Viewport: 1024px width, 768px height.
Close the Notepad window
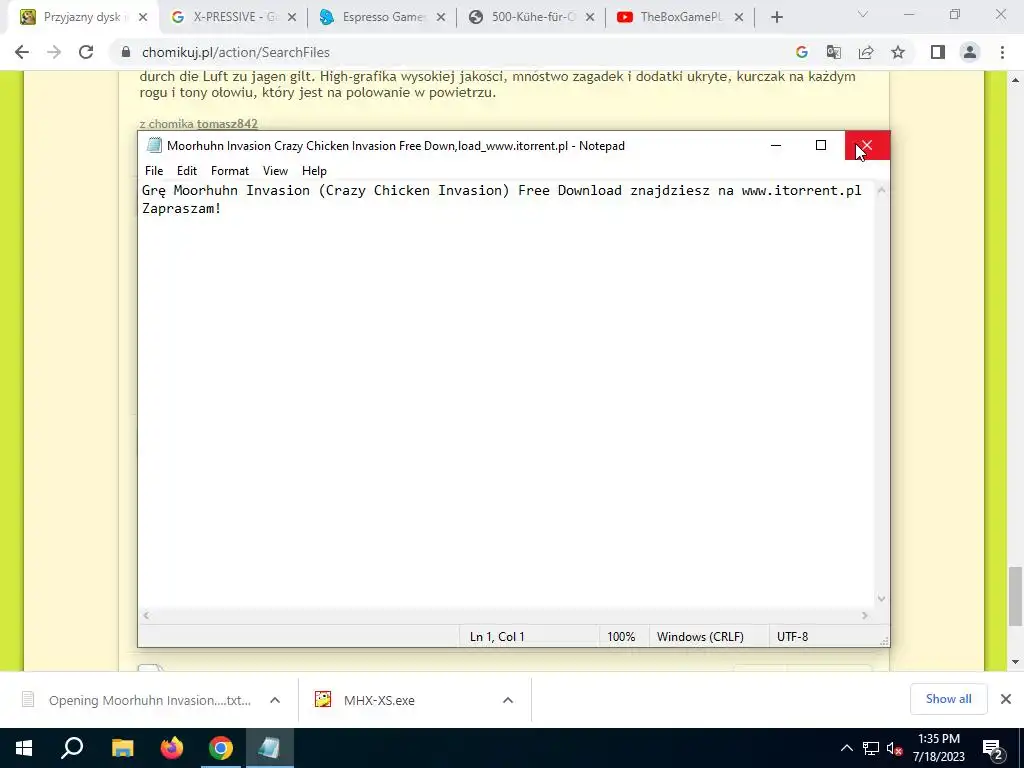point(867,146)
